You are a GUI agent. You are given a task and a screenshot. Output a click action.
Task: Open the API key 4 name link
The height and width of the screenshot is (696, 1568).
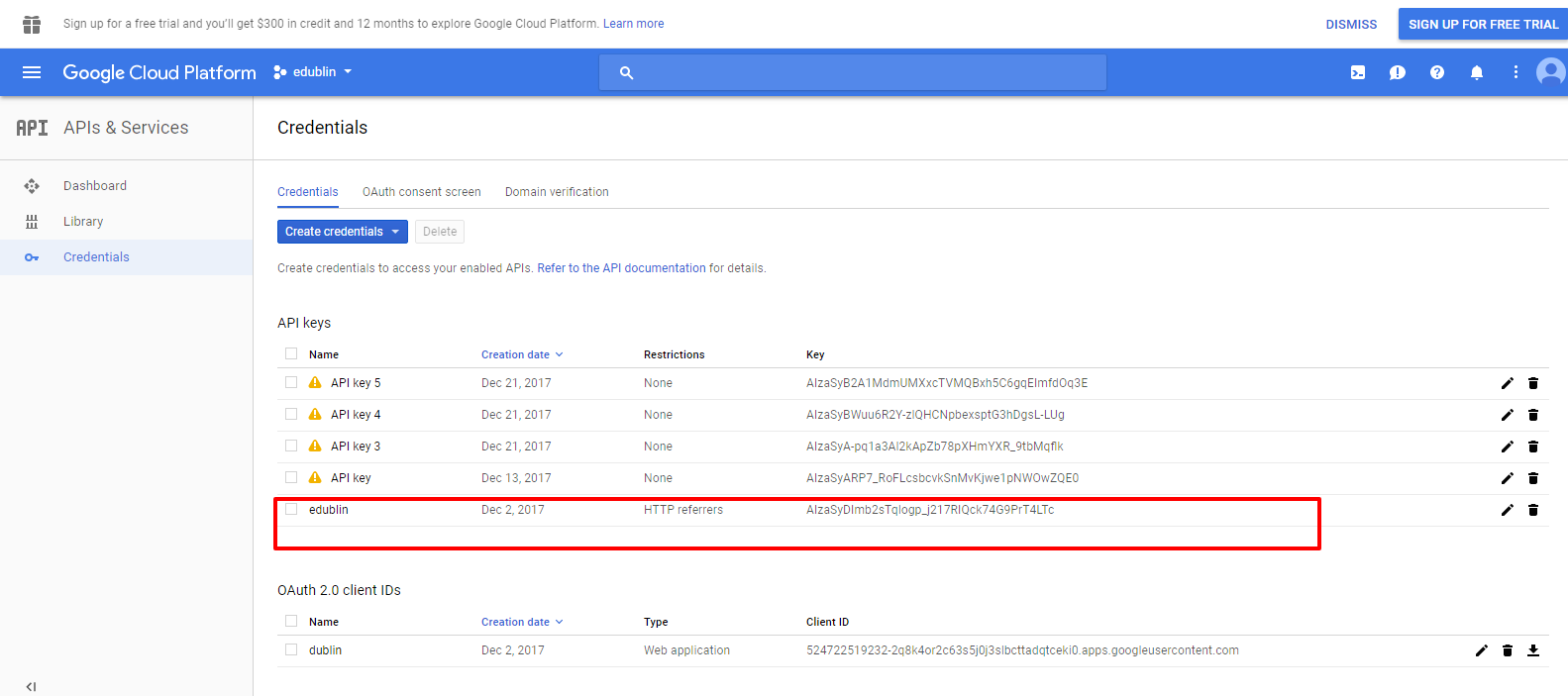(x=356, y=415)
